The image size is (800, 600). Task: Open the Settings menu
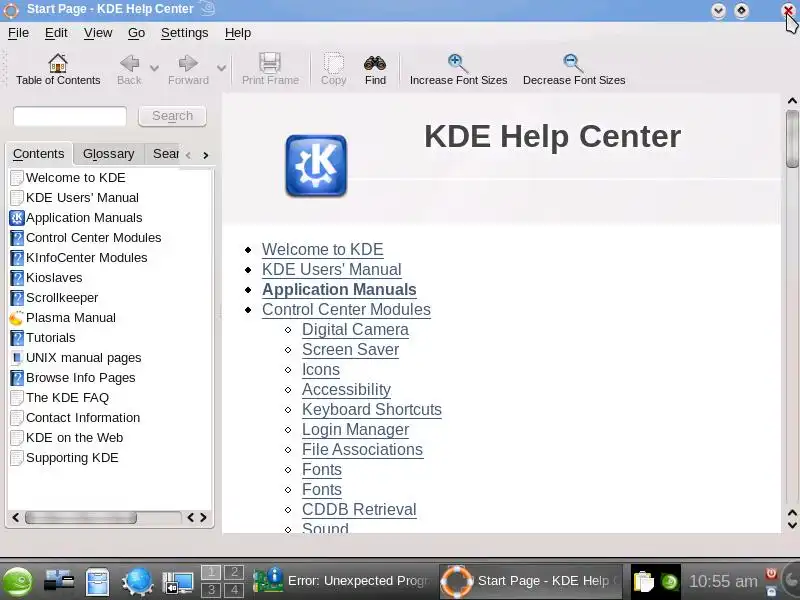coord(185,33)
